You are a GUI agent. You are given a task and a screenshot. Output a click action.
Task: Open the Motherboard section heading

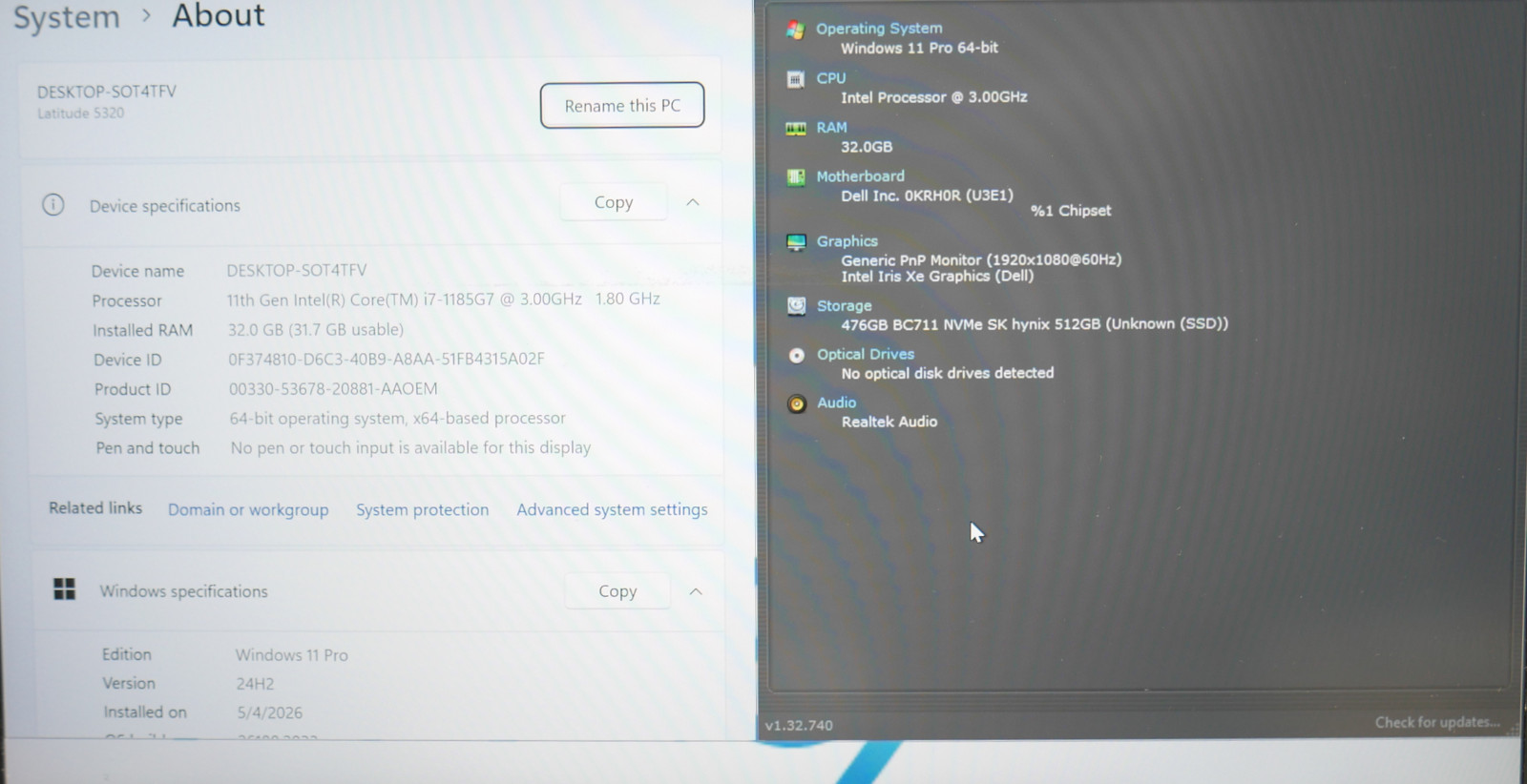coord(860,176)
